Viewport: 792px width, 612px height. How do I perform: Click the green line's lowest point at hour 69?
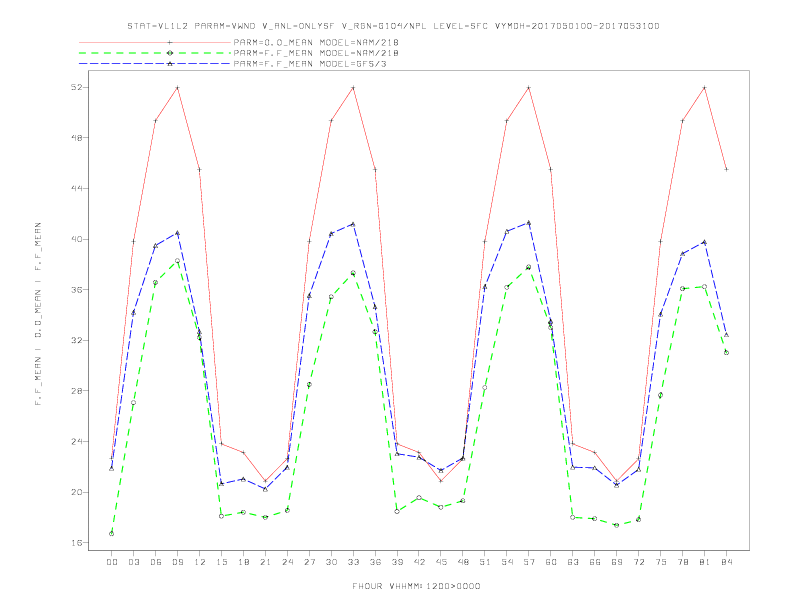[617, 525]
